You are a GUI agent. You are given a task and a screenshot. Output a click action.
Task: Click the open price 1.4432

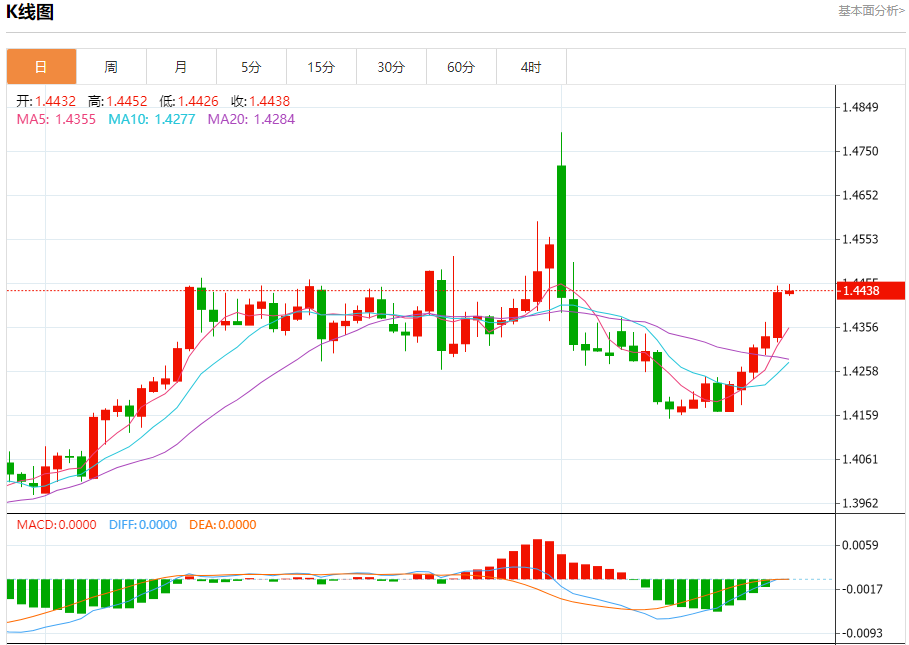tap(55, 101)
